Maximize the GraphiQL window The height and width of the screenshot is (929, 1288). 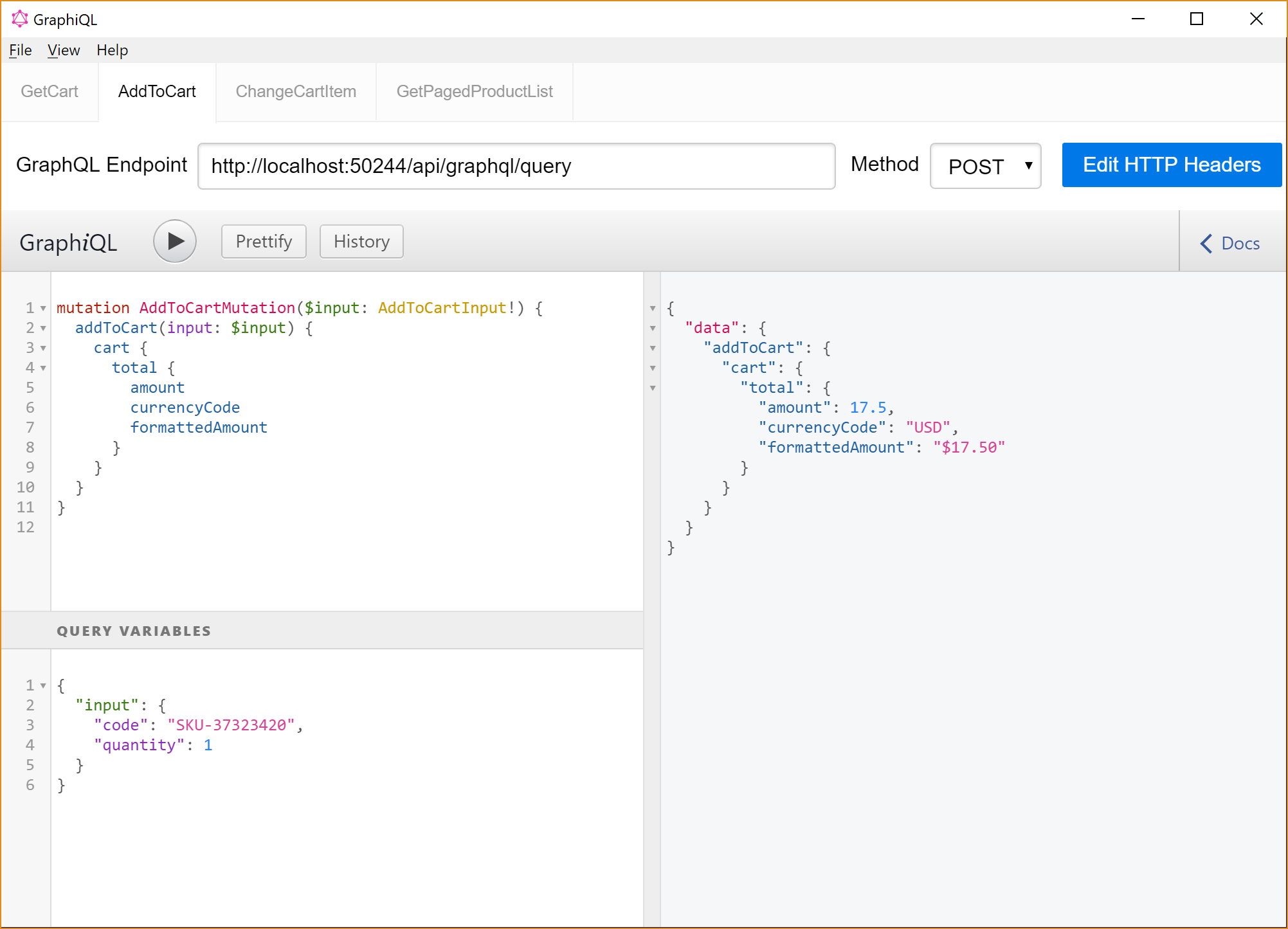1197,19
